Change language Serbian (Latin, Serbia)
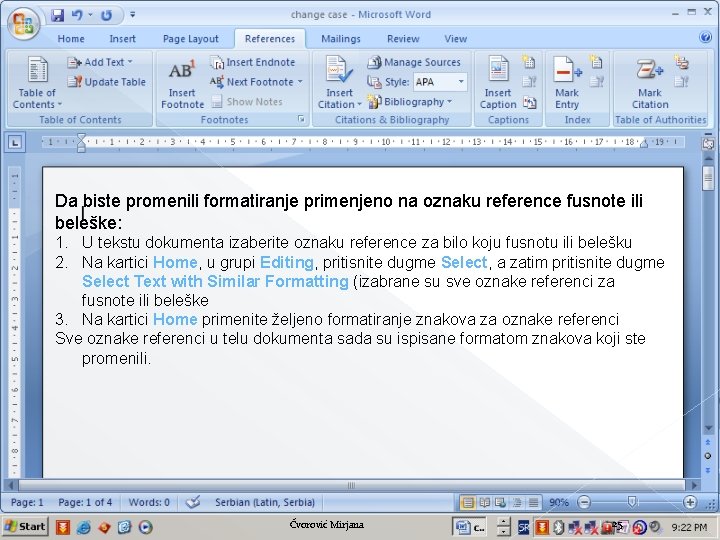This screenshot has width=720, height=540. [x=265, y=502]
